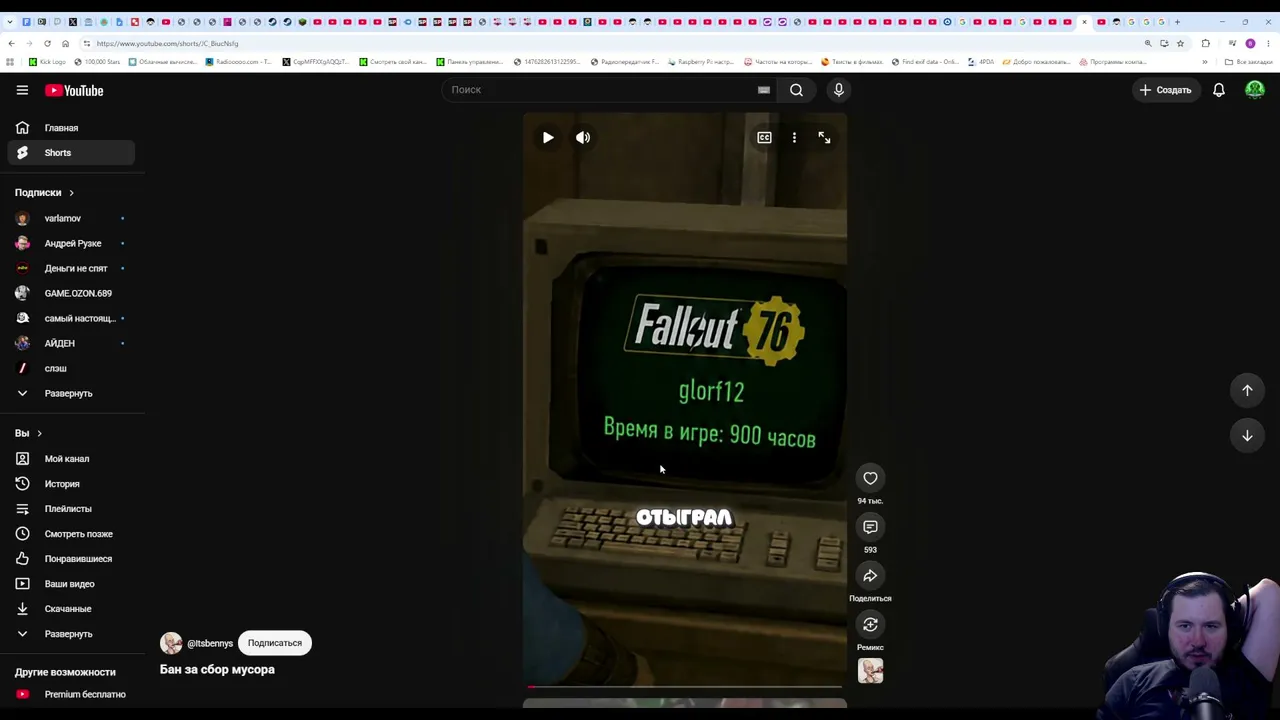Go to the YouTube logo home link

click(x=74, y=90)
